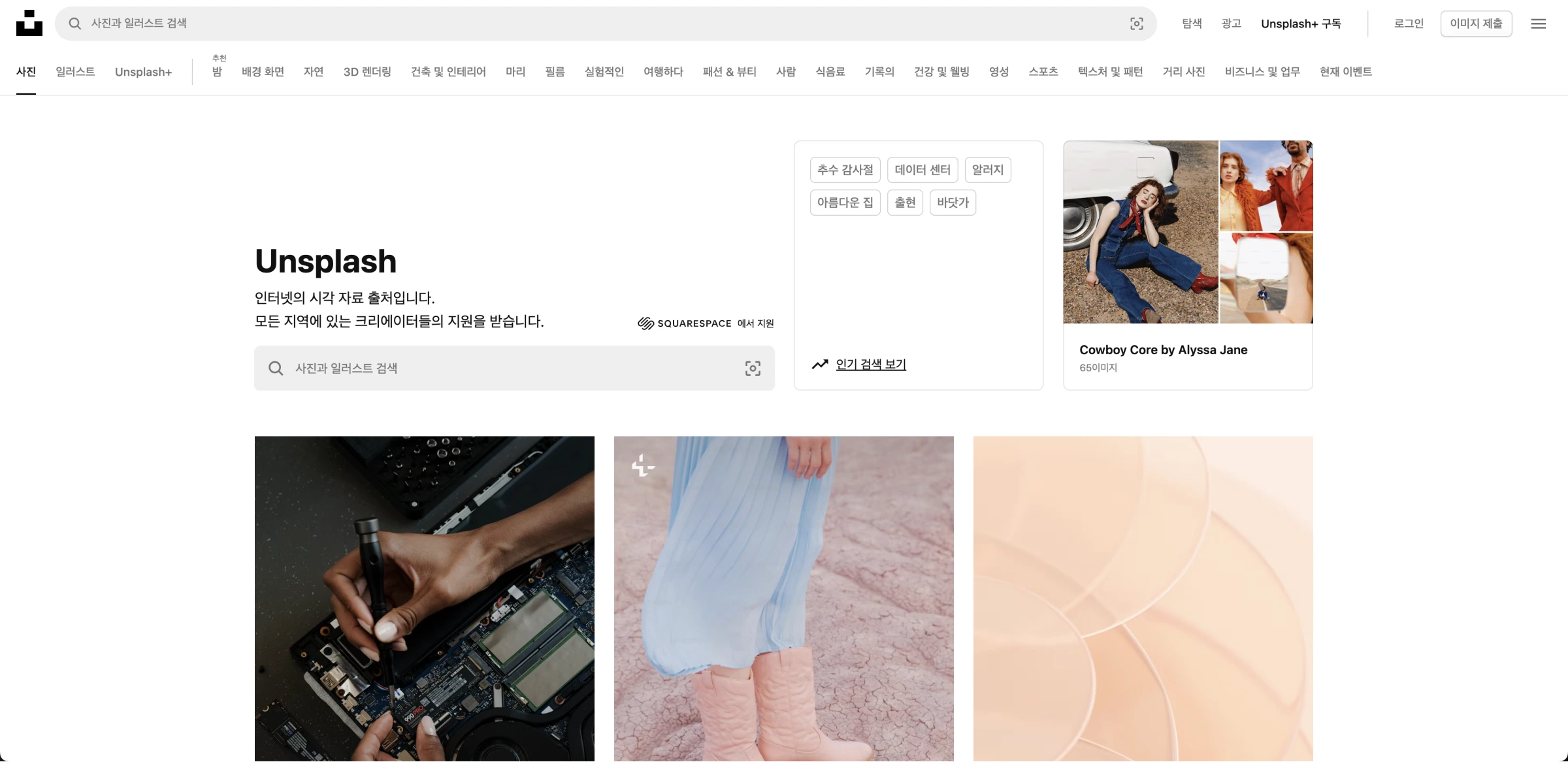This screenshot has width=1568, height=762.
Task: Open collection image of woman in denim
Action: point(1141,232)
